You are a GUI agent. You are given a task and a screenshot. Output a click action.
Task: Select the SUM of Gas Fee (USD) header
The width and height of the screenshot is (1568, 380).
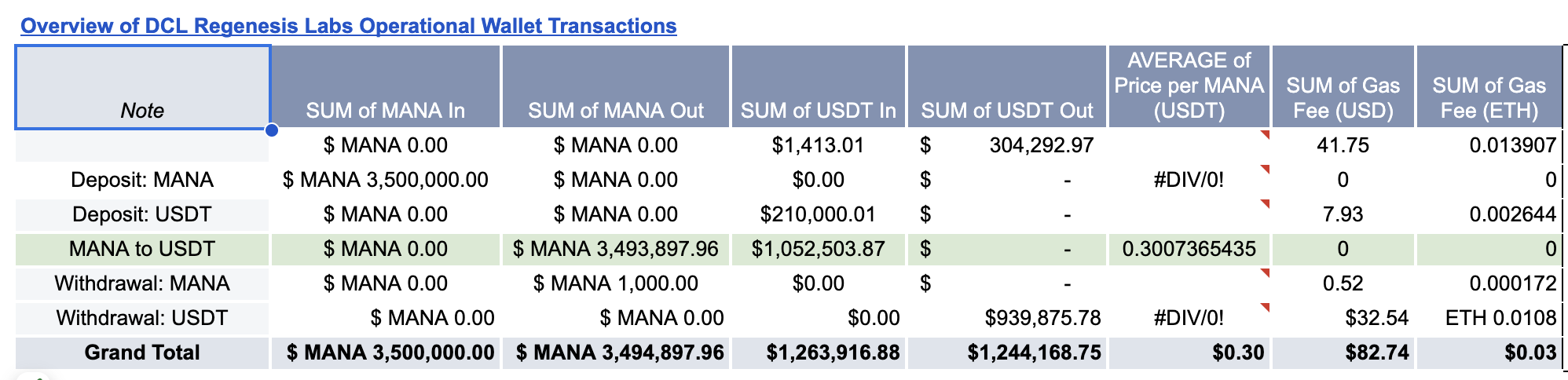pos(1343,87)
